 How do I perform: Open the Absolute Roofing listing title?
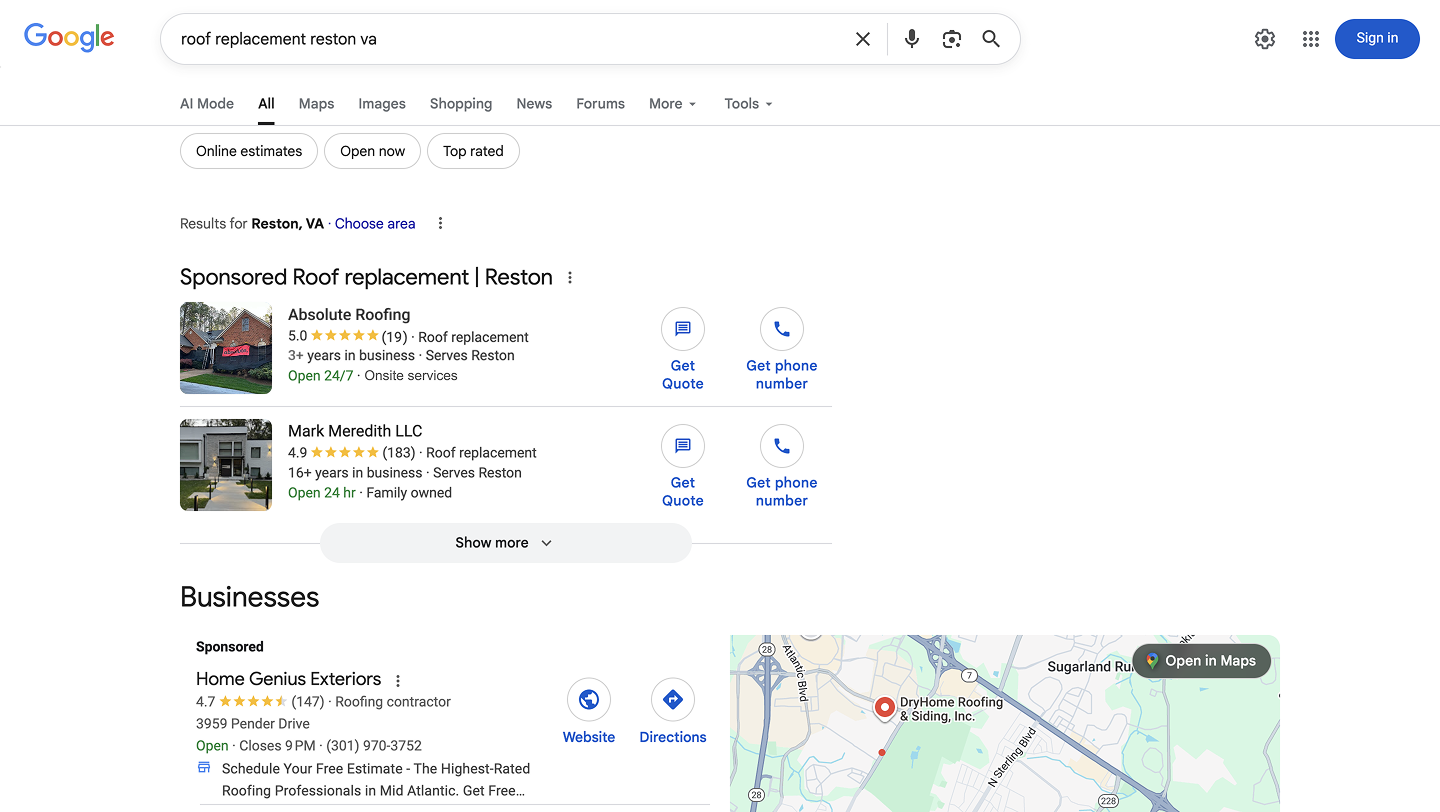(x=349, y=315)
